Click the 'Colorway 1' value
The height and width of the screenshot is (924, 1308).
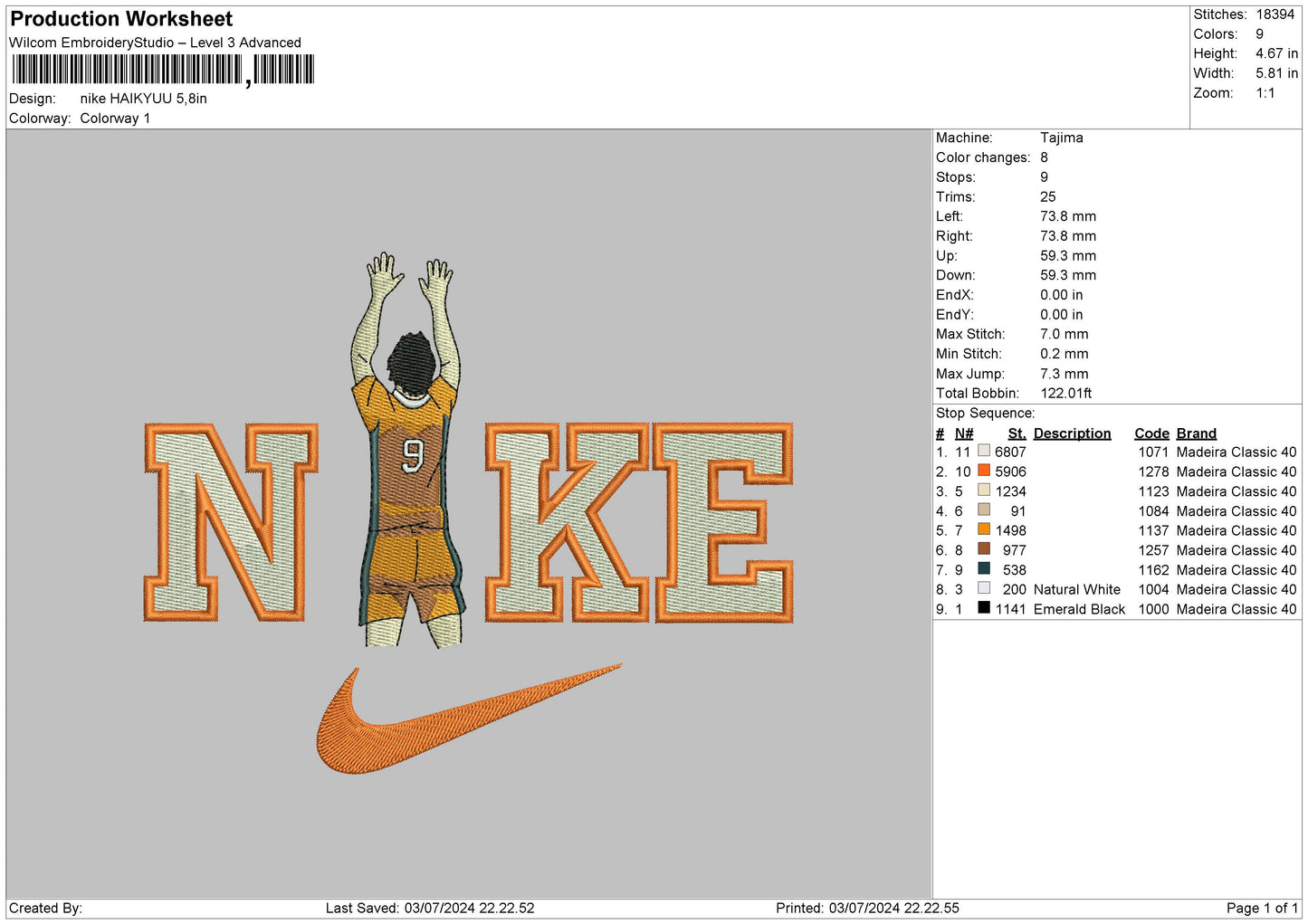[x=115, y=119]
